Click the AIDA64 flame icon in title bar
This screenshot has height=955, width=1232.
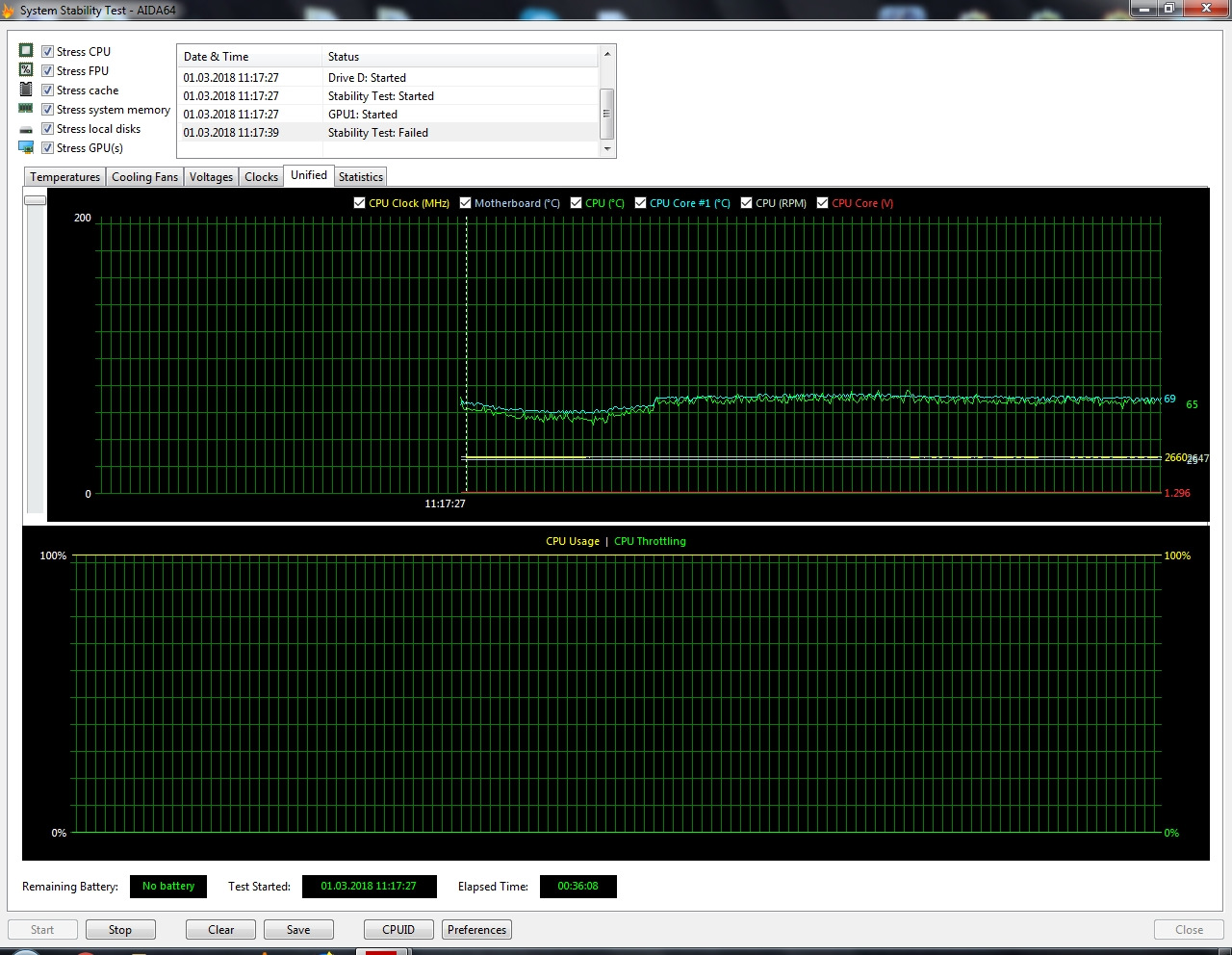click(8, 11)
